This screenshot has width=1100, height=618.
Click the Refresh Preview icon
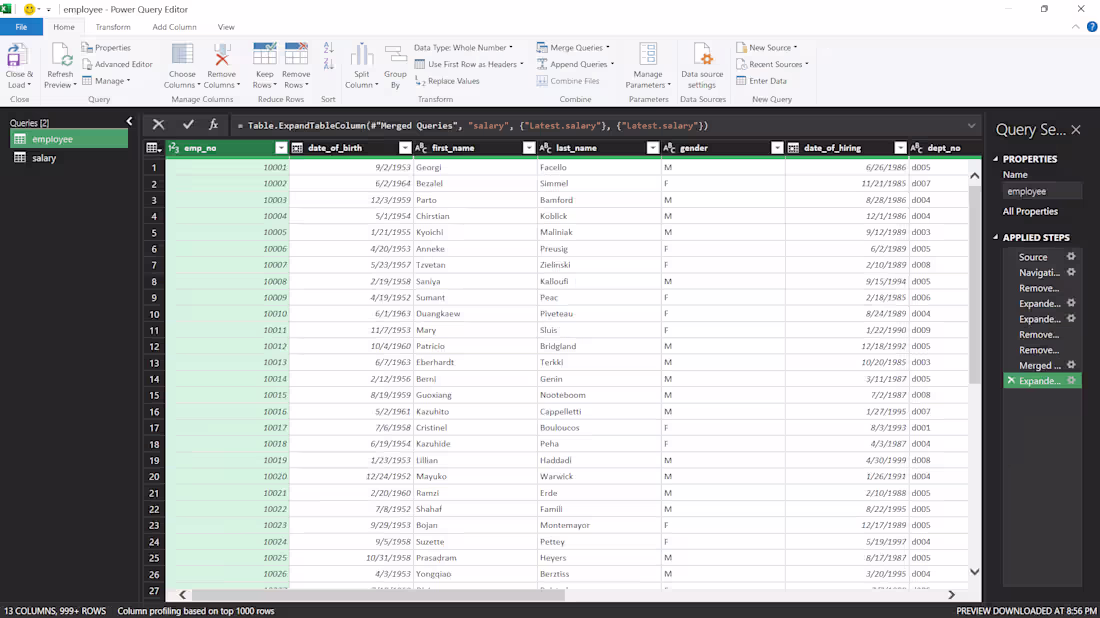pos(60,55)
